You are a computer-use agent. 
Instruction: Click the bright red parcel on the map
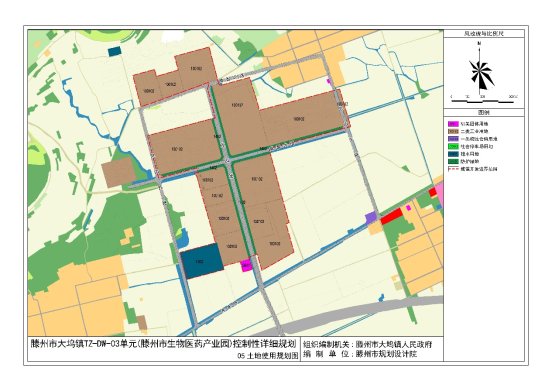tap(392, 216)
